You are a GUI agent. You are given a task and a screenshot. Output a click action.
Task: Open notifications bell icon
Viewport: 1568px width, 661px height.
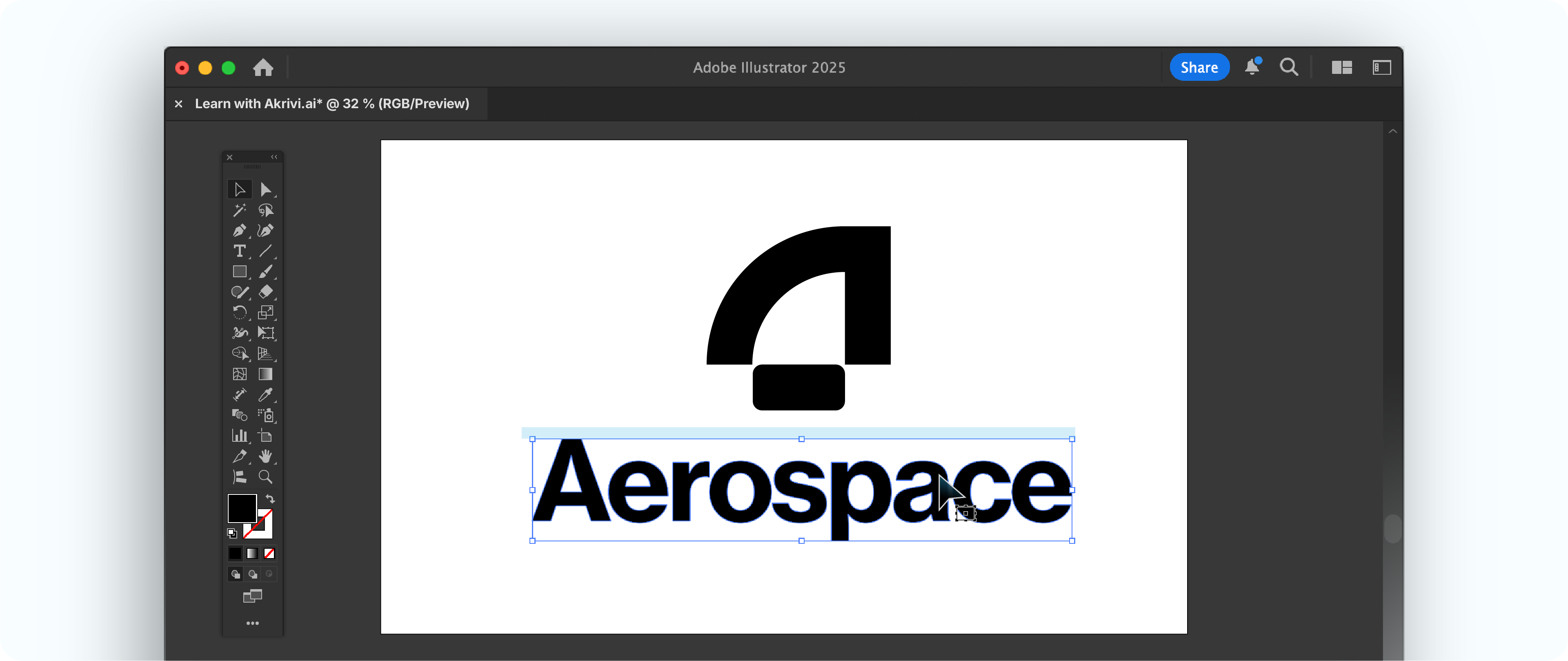pos(1252,67)
